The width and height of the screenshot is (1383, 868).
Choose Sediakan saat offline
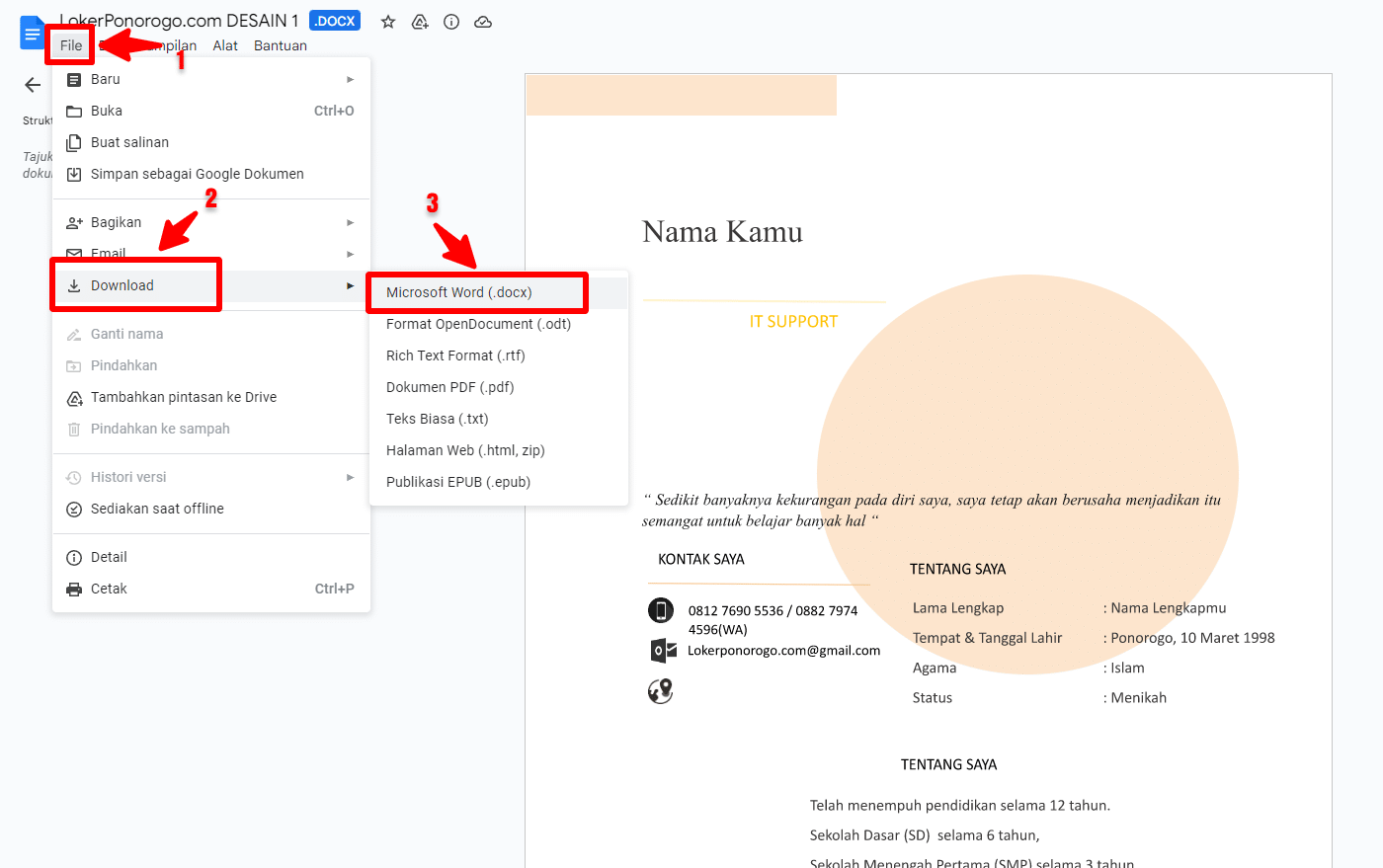click(x=211, y=509)
